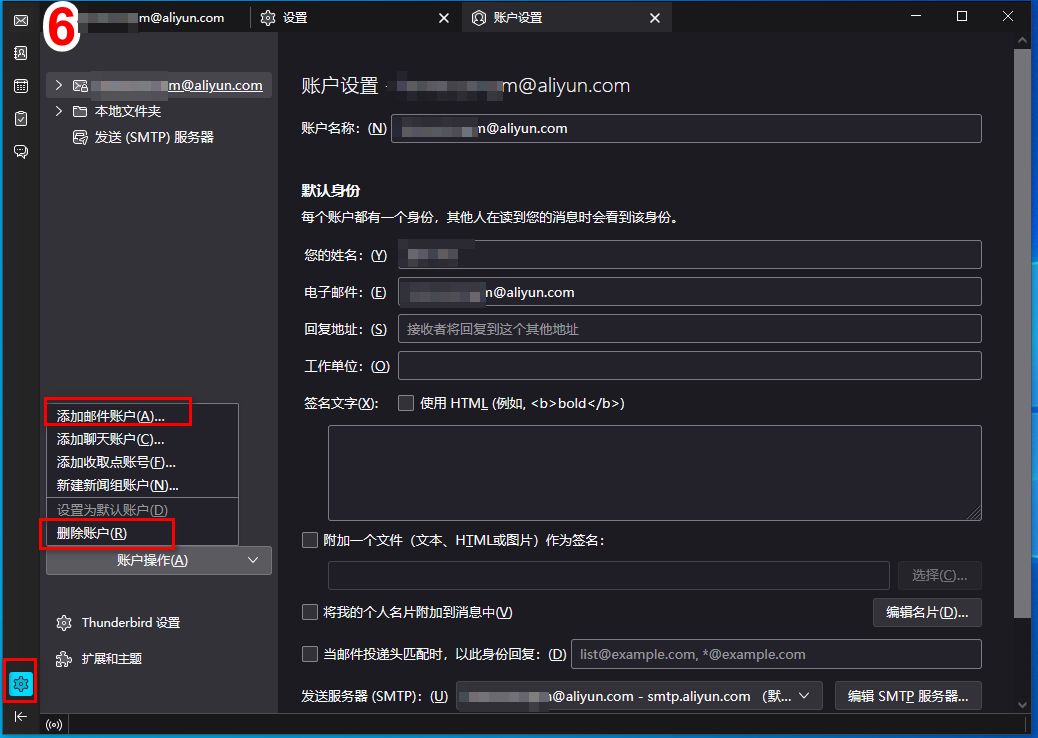
Task: Click the 回复地址 input field
Action: 690,329
